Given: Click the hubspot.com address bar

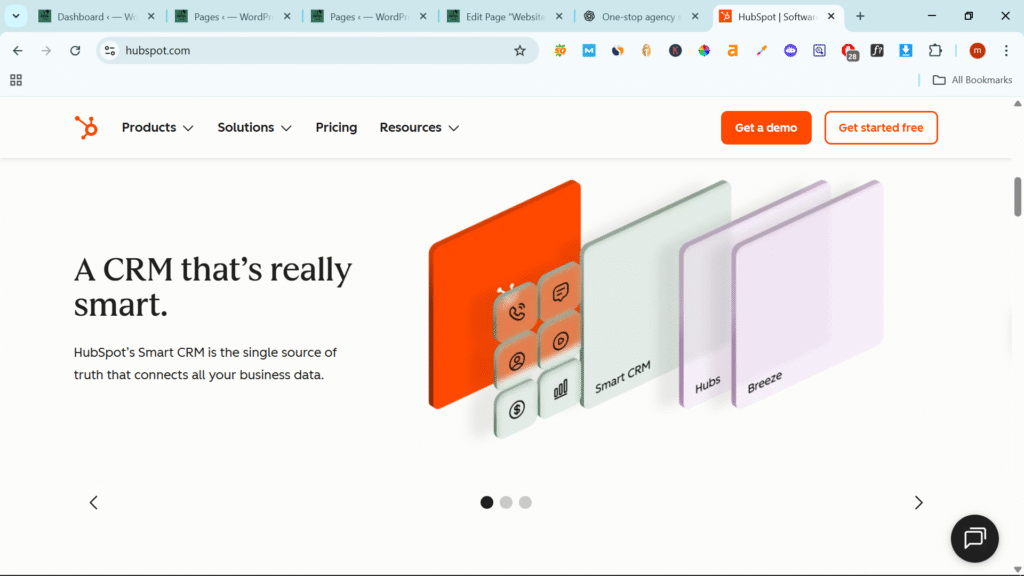Looking at the screenshot, I should coord(300,51).
